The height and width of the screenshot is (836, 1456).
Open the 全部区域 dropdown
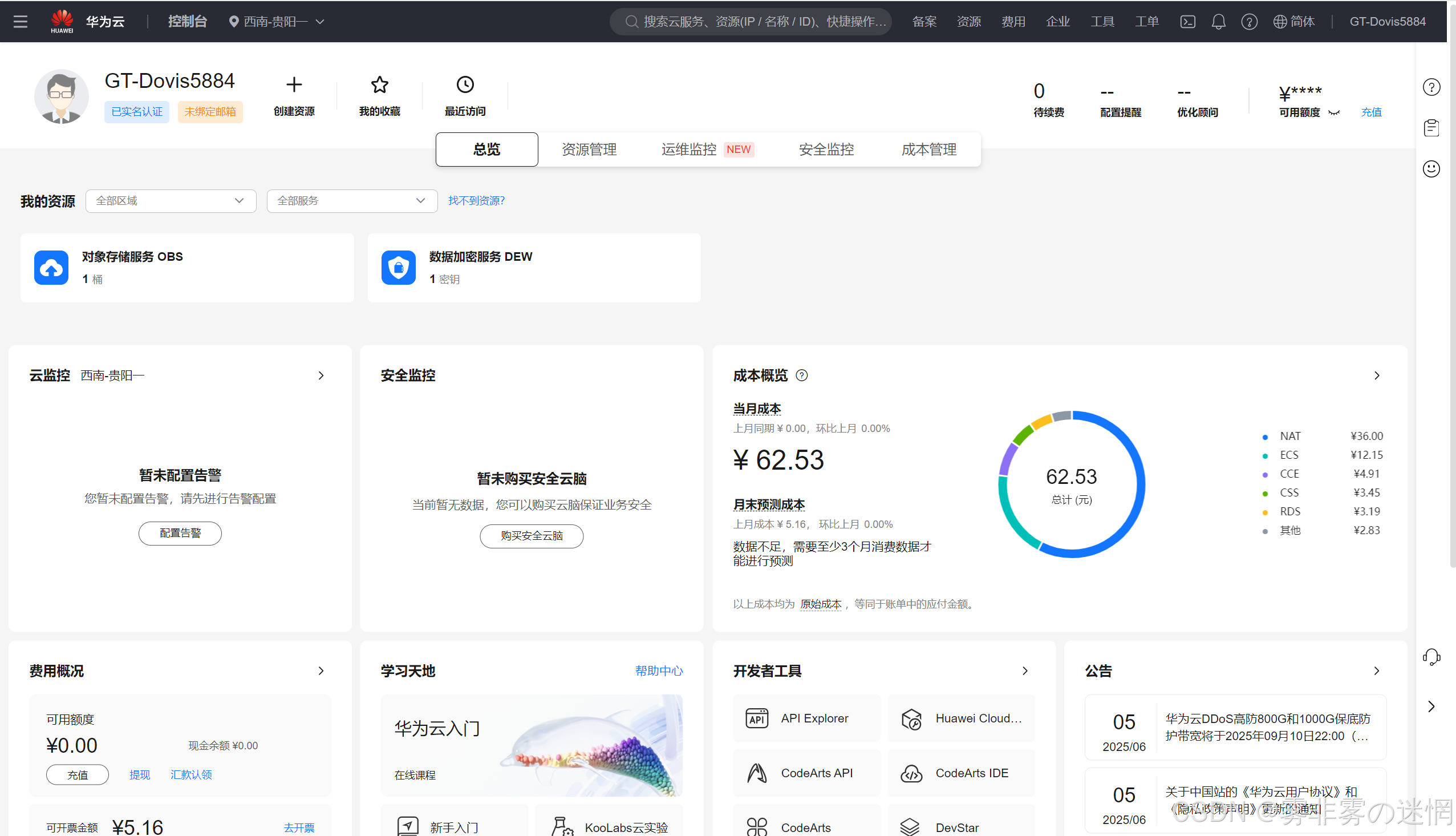171,201
